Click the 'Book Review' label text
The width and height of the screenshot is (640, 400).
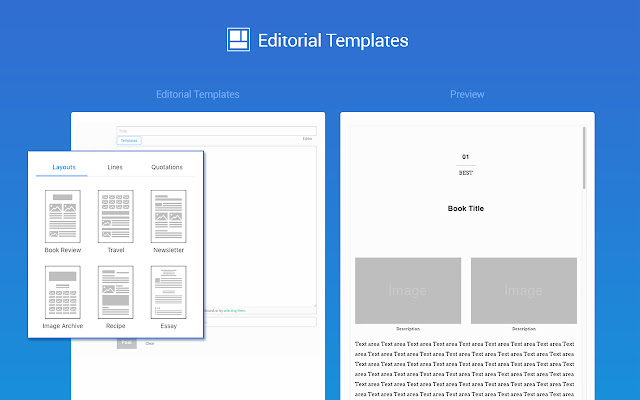(x=63, y=250)
